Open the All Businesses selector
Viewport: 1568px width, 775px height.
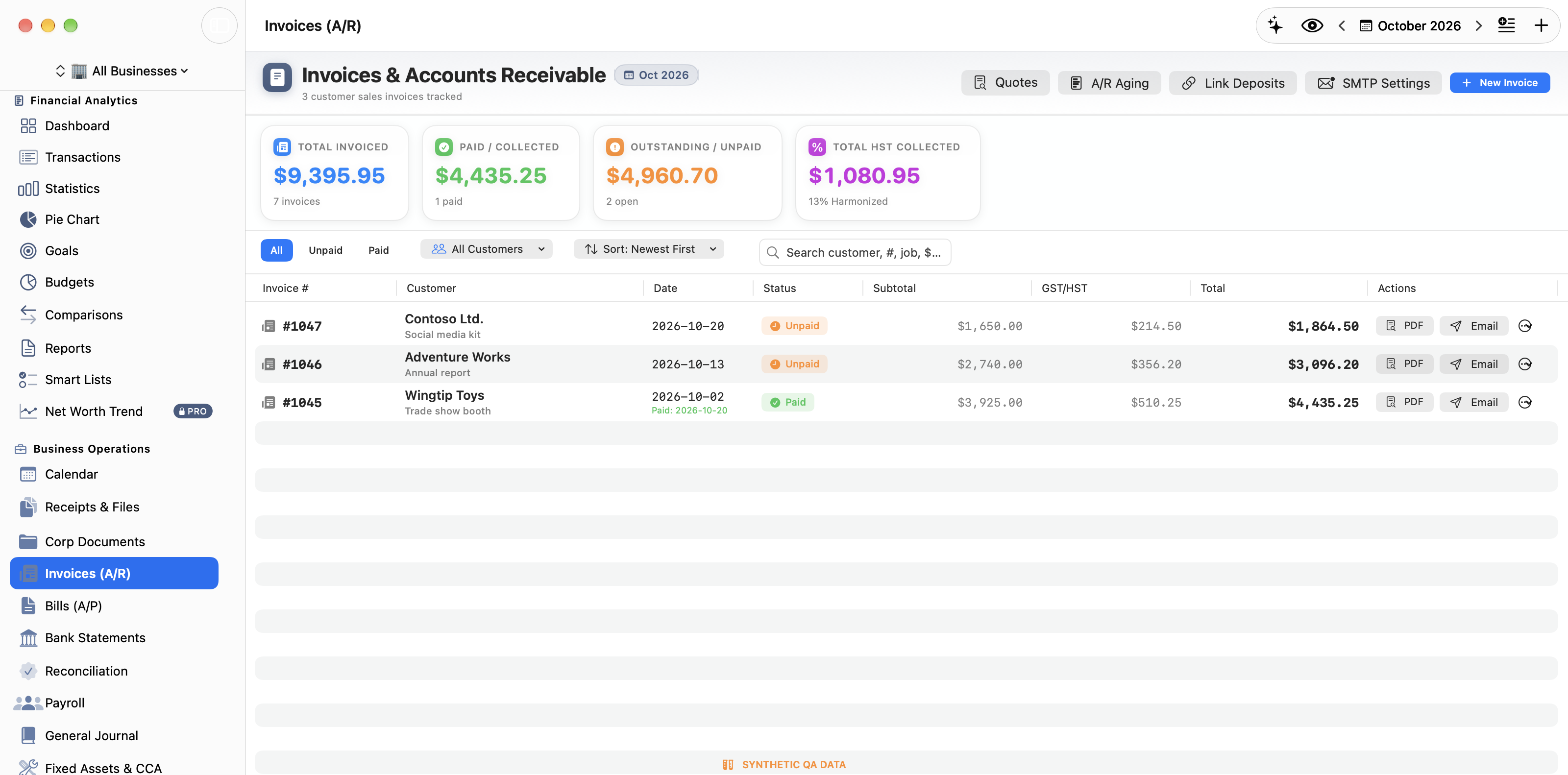click(x=122, y=71)
